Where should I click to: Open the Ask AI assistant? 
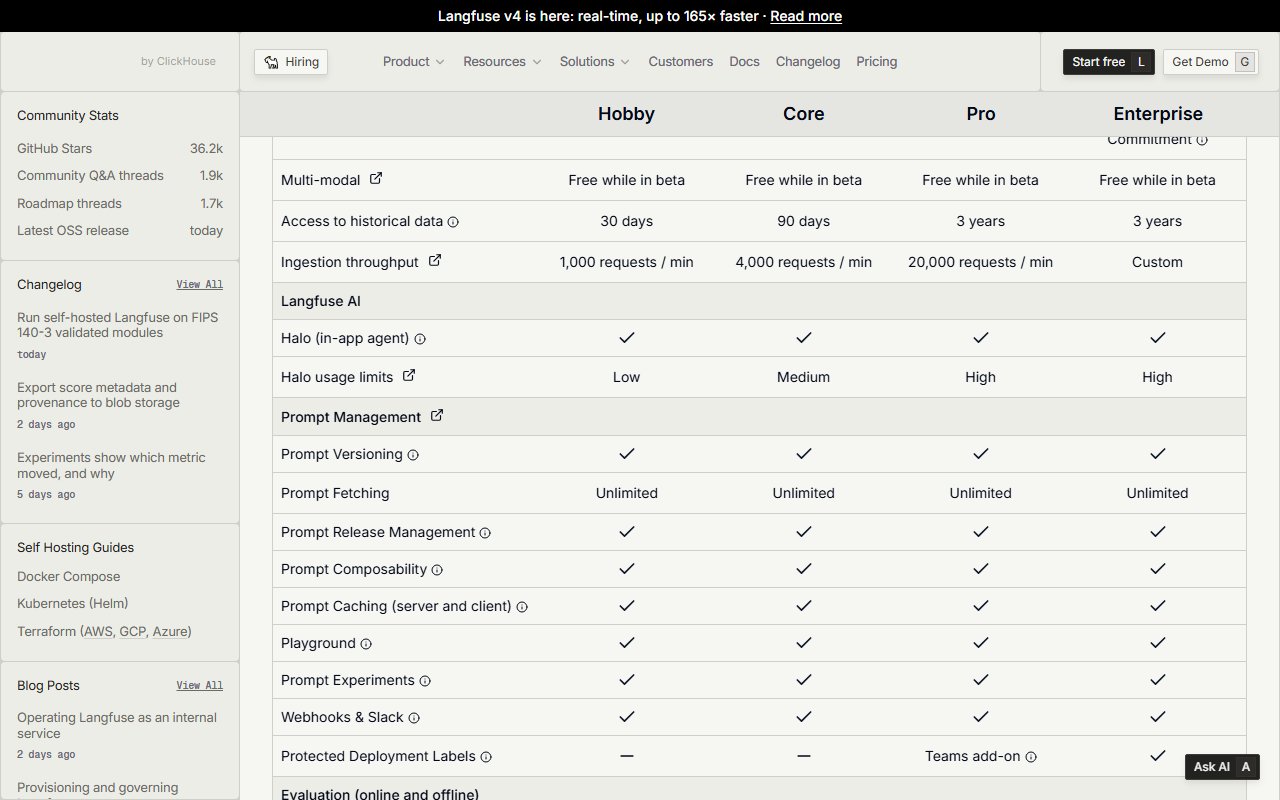click(1222, 767)
